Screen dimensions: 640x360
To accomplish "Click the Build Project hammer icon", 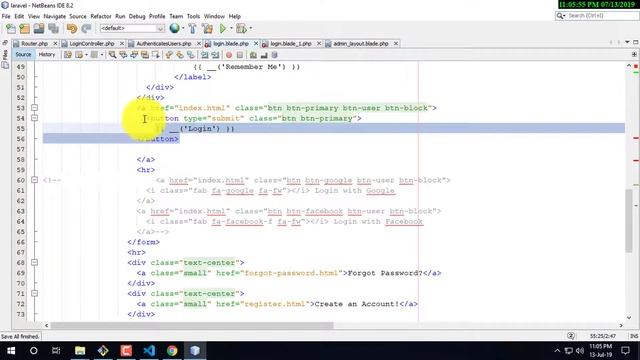I will click(x=192, y=28).
